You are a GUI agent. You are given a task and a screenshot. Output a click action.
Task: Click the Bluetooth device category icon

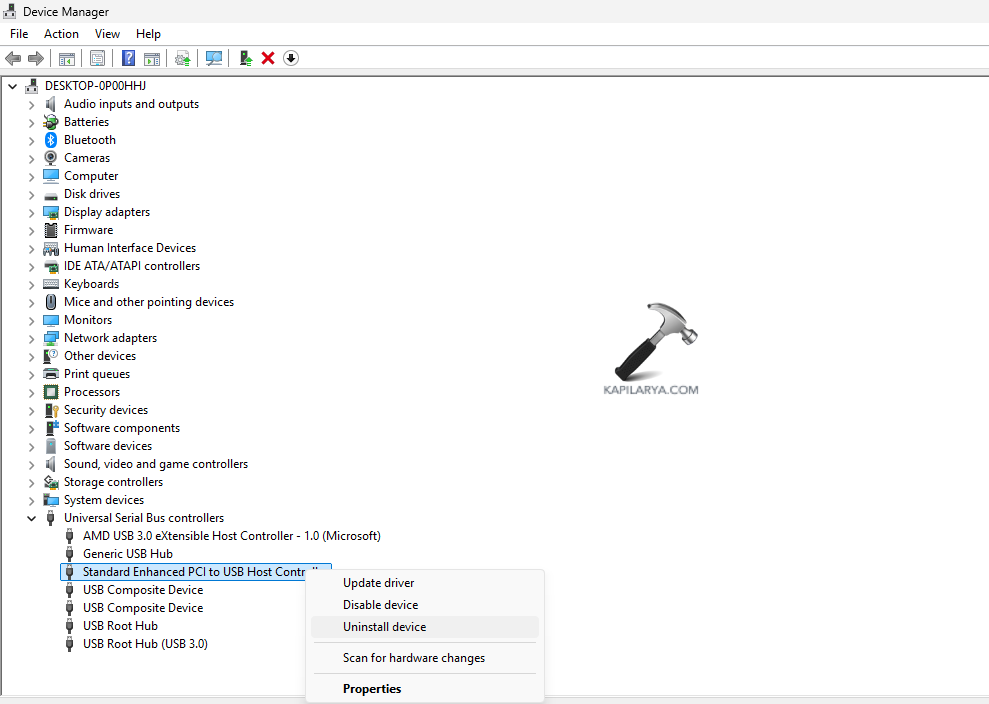click(51, 140)
